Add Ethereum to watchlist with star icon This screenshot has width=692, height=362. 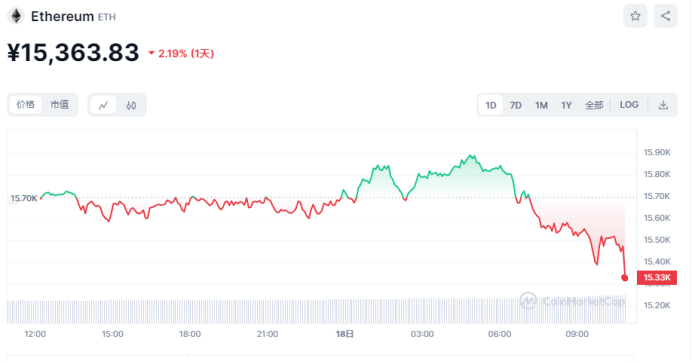pyautogui.click(x=635, y=16)
